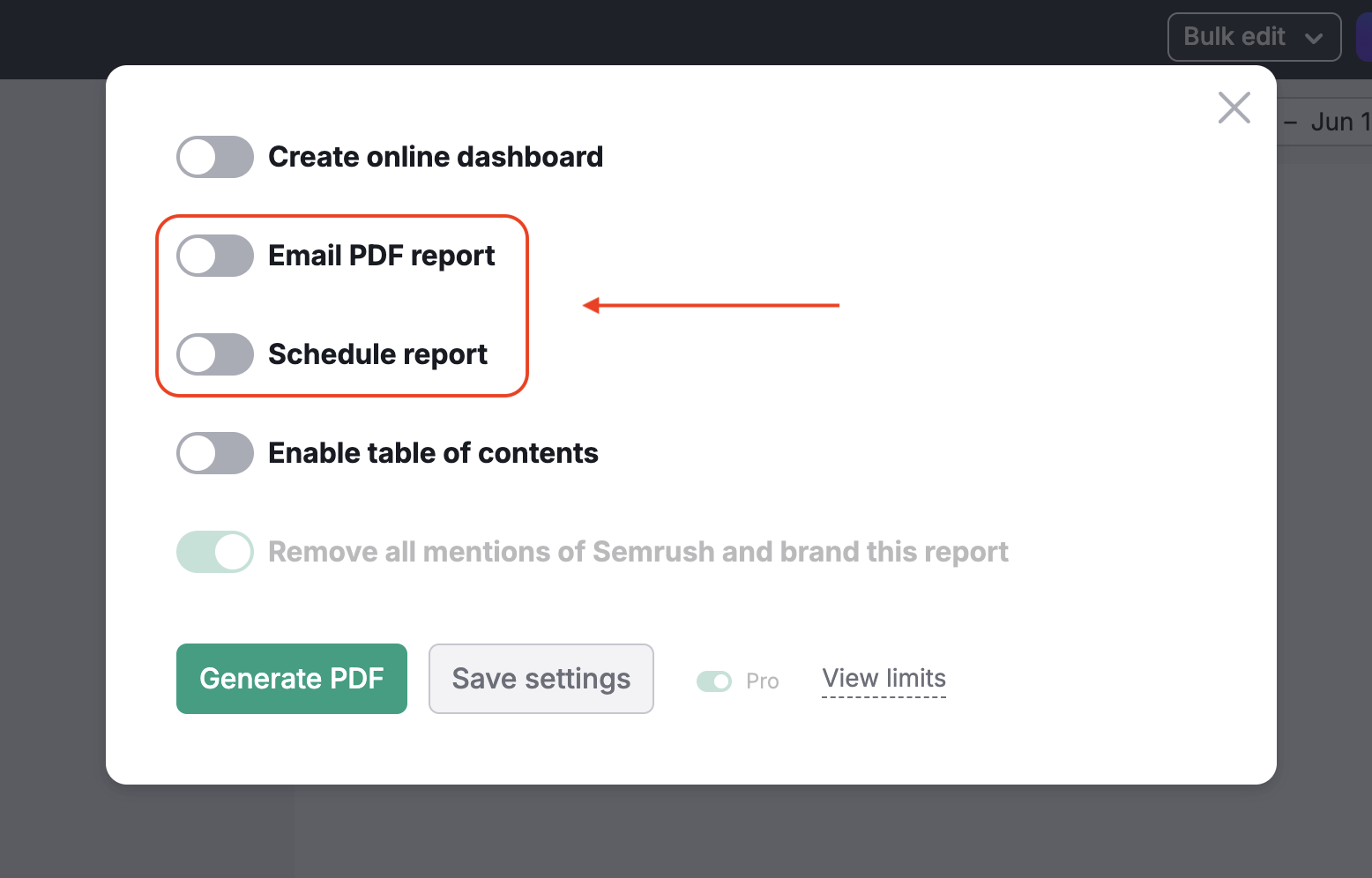The width and height of the screenshot is (1372, 878).
Task: Switch on Enable table of contents
Action: pyautogui.click(x=214, y=453)
